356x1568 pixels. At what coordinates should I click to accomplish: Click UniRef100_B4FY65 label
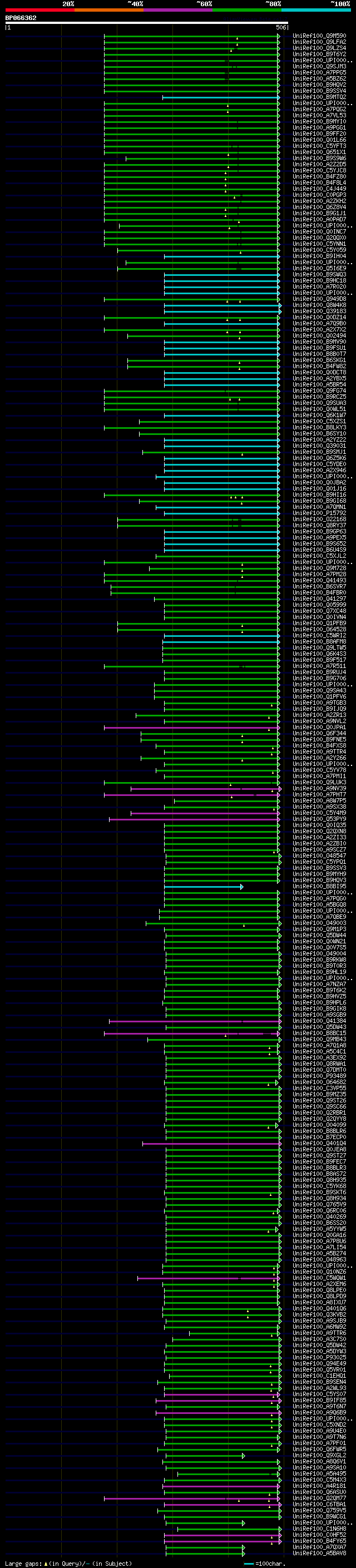(x=319, y=1541)
